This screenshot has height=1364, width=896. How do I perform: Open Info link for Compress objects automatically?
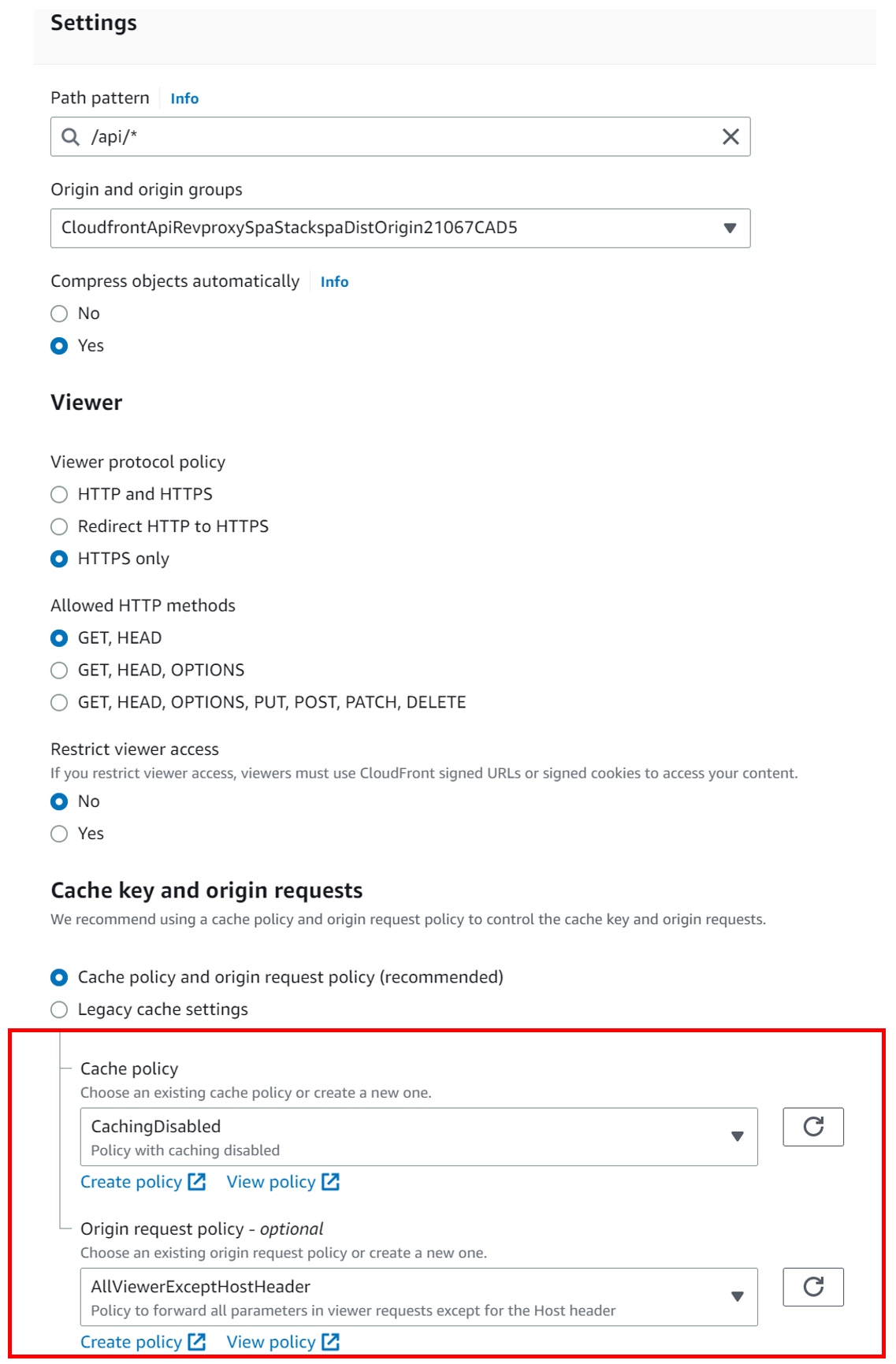click(x=334, y=282)
